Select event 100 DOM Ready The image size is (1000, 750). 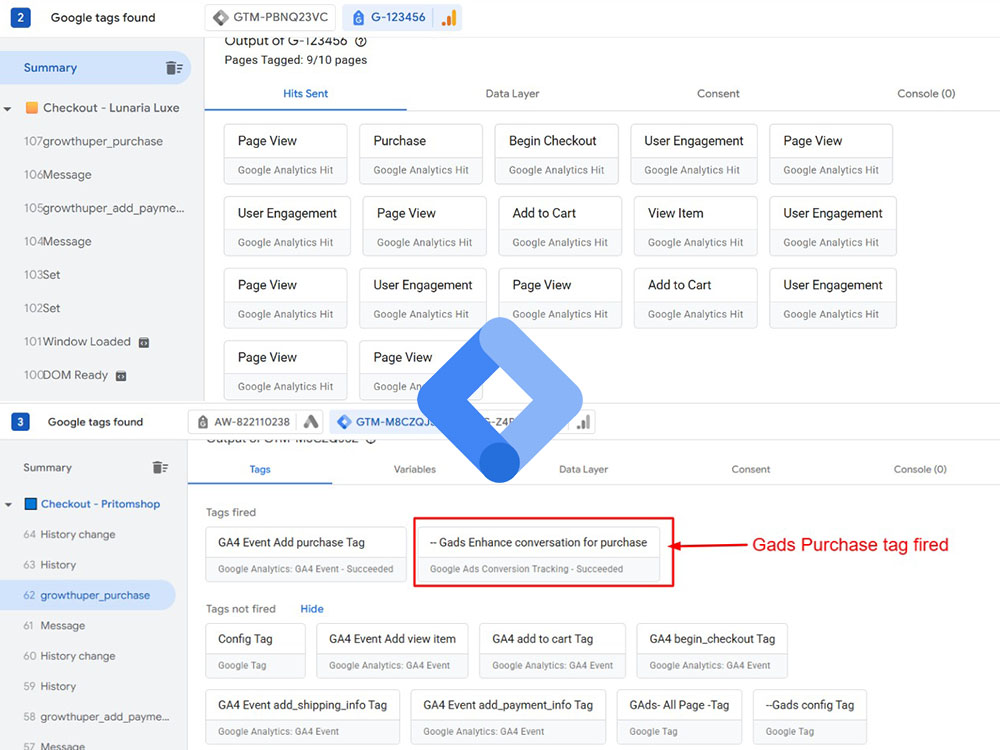pos(66,375)
